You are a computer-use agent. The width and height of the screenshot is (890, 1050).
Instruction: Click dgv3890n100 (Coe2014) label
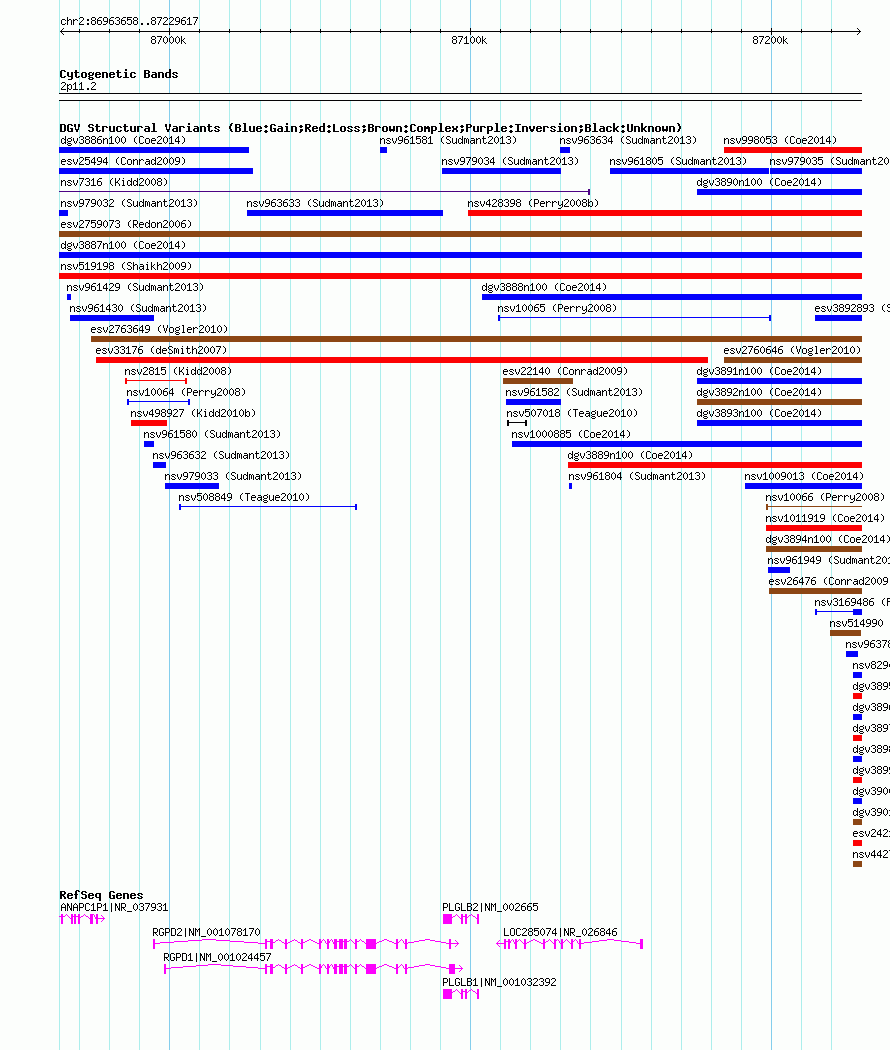coord(759,181)
